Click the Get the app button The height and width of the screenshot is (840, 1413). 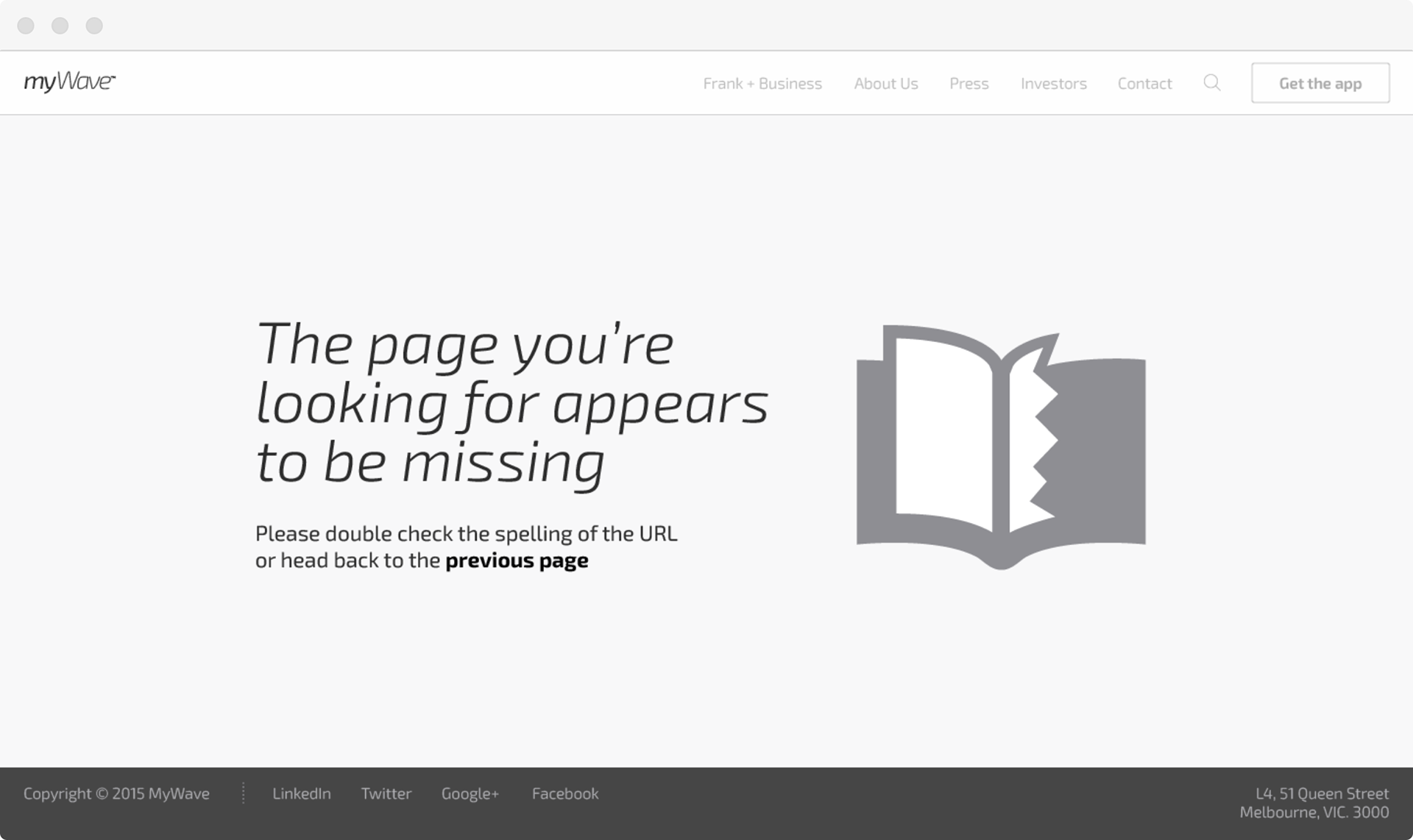1320,83
